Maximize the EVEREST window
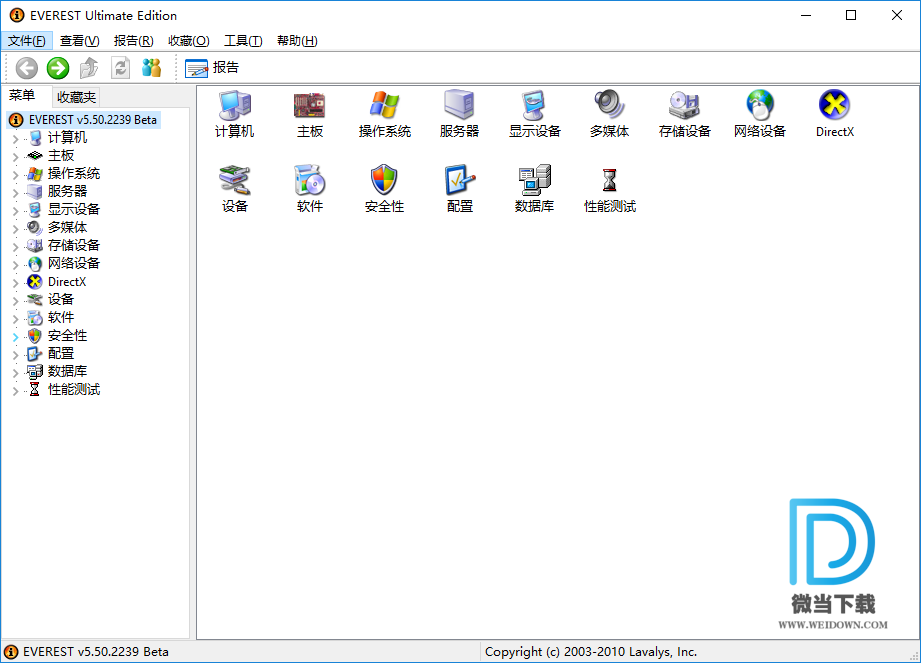The width and height of the screenshot is (921, 663). click(851, 15)
